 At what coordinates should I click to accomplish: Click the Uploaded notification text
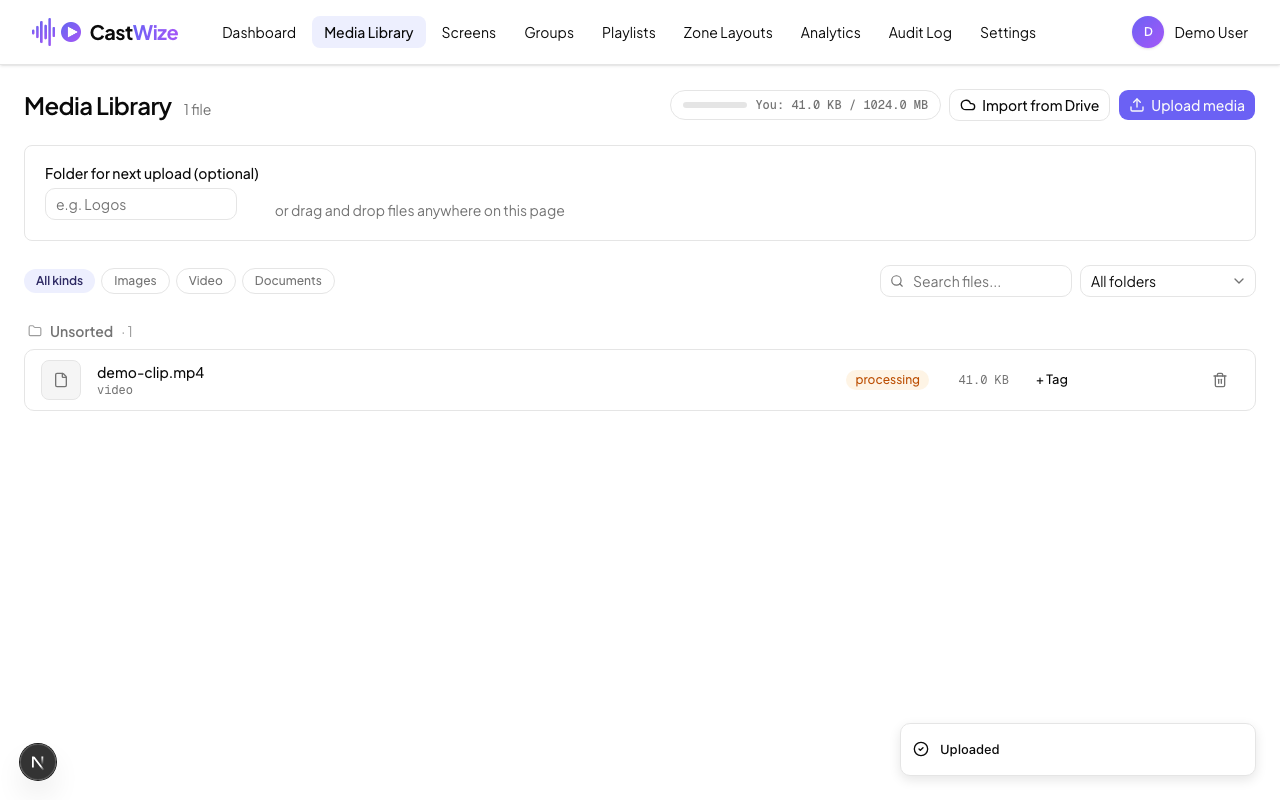click(970, 749)
